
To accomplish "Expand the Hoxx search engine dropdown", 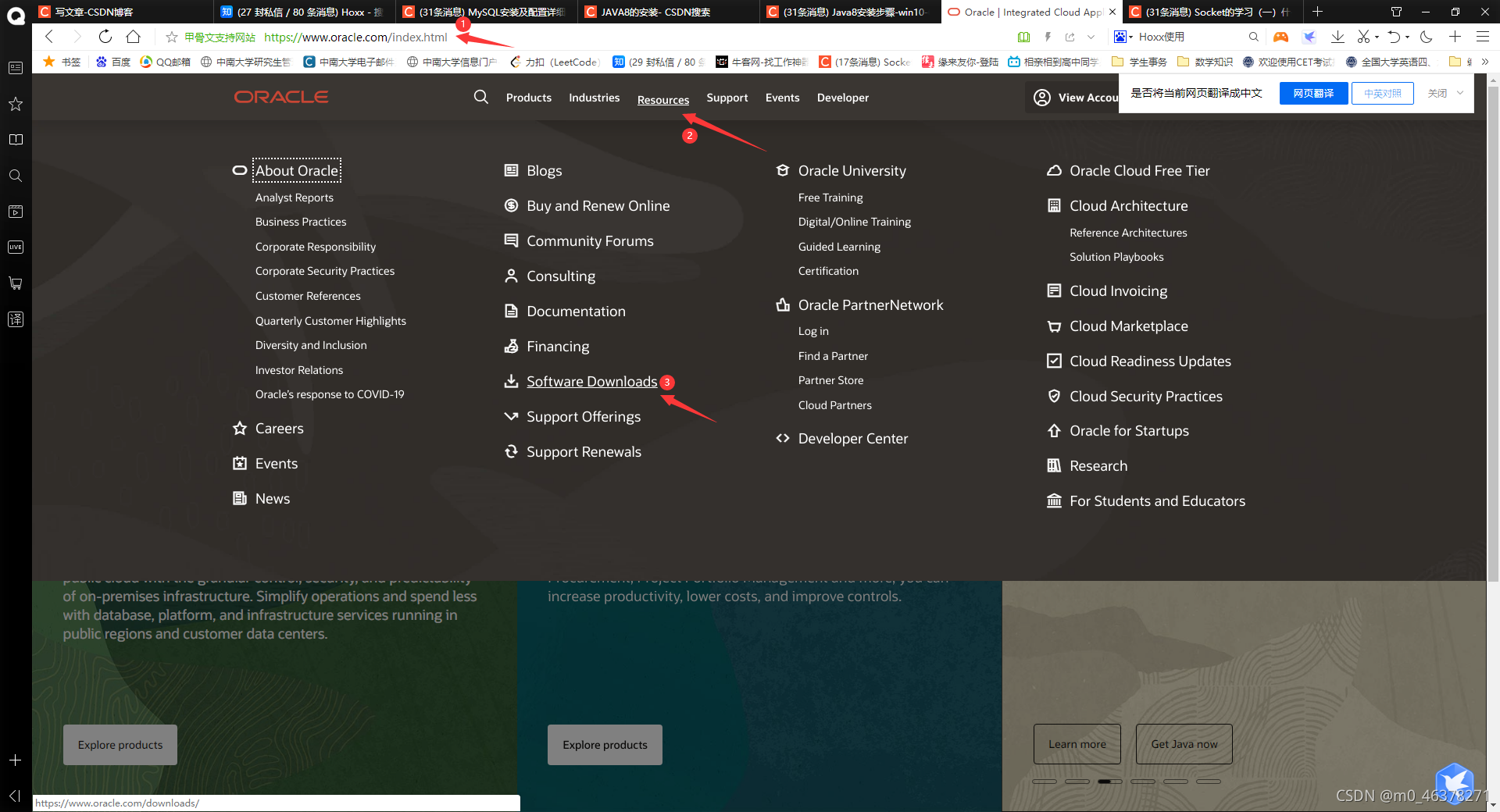I will point(1130,37).
